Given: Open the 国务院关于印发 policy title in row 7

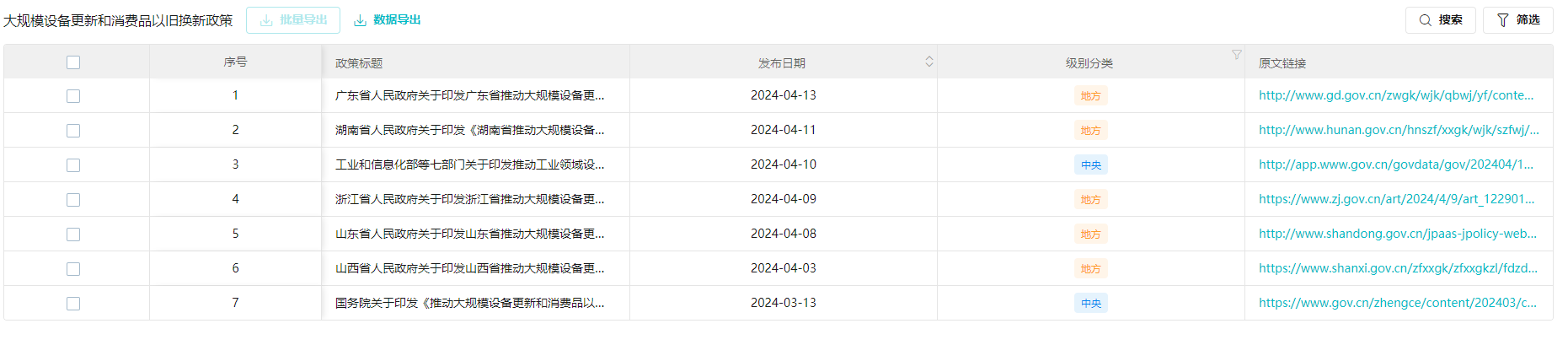Looking at the screenshot, I should pyautogui.click(x=469, y=303).
